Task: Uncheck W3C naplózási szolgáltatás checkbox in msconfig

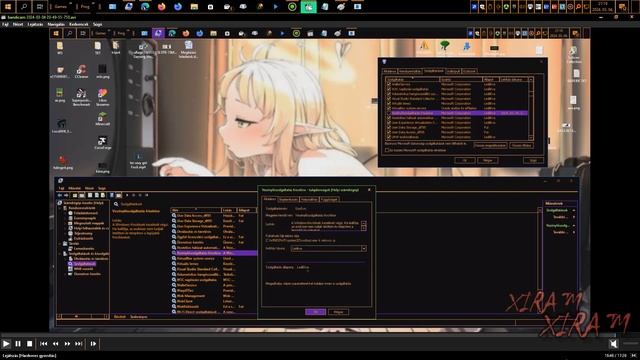Action: [389, 89]
